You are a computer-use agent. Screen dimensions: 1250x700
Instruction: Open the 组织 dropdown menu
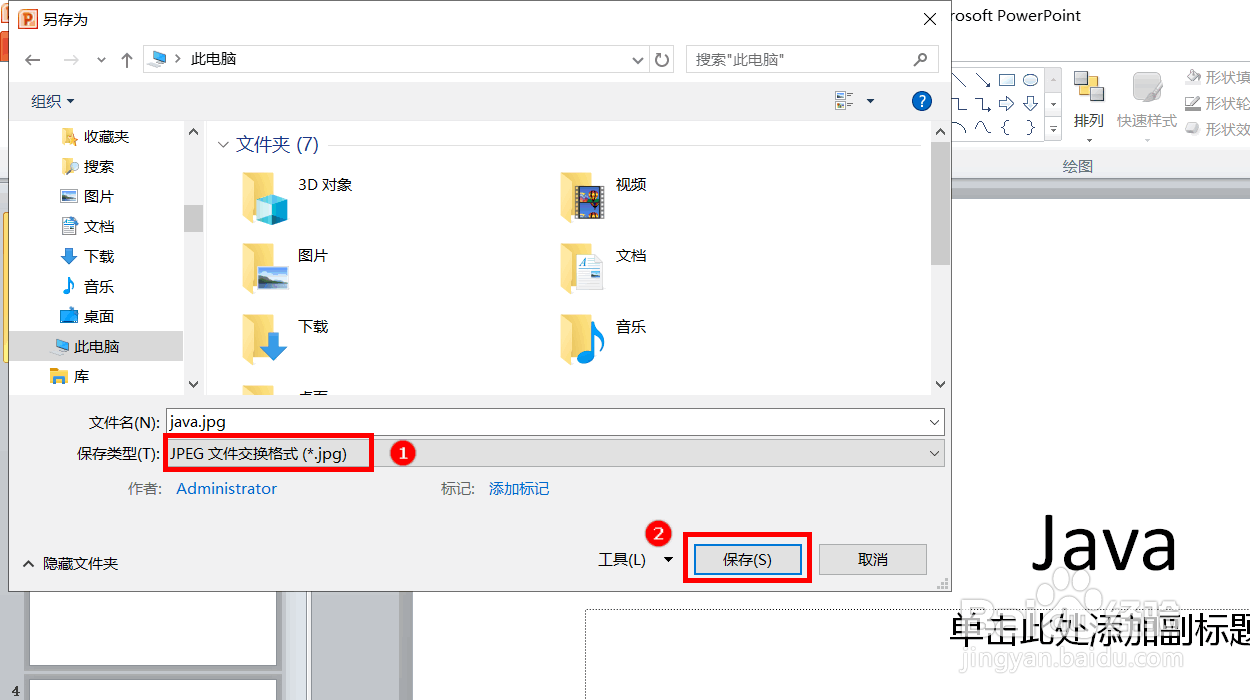(x=52, y=101)
